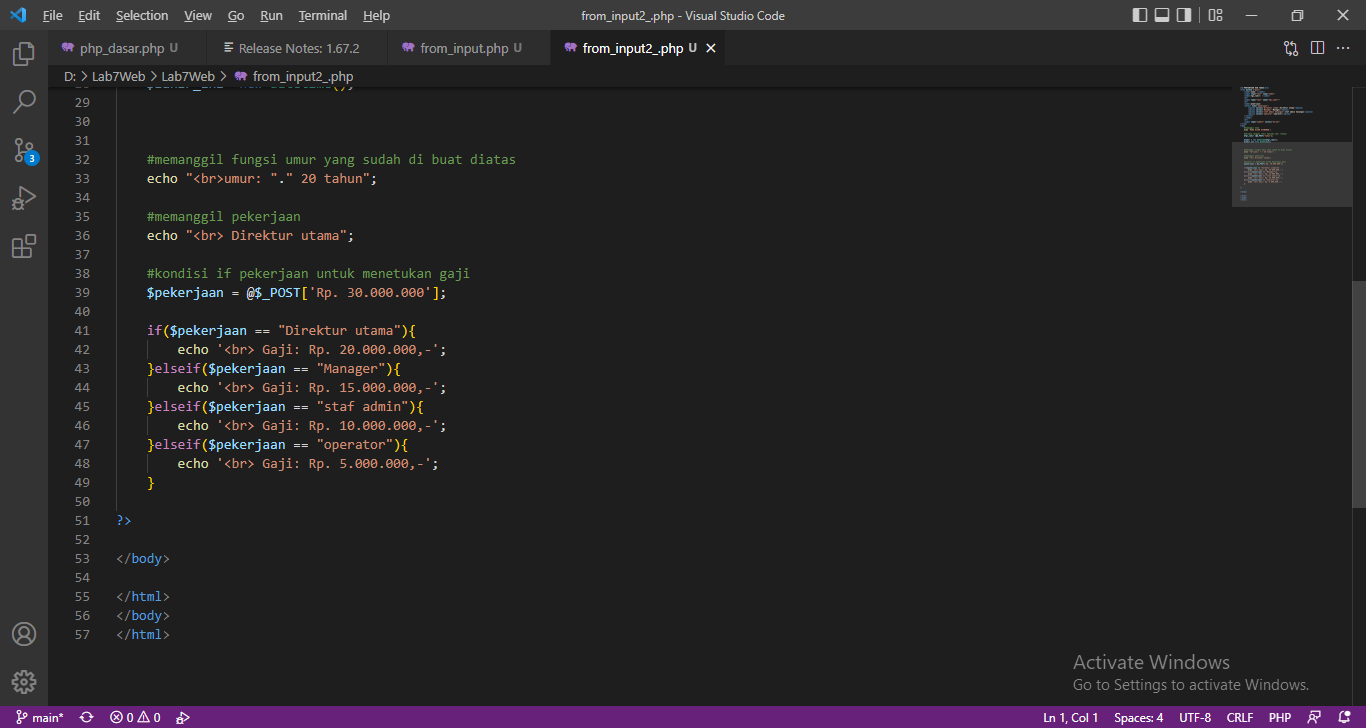Viewport: 1366px width, 728px height.
Task: Click the main* branch indicator
Action: click(x=40, y=717)
